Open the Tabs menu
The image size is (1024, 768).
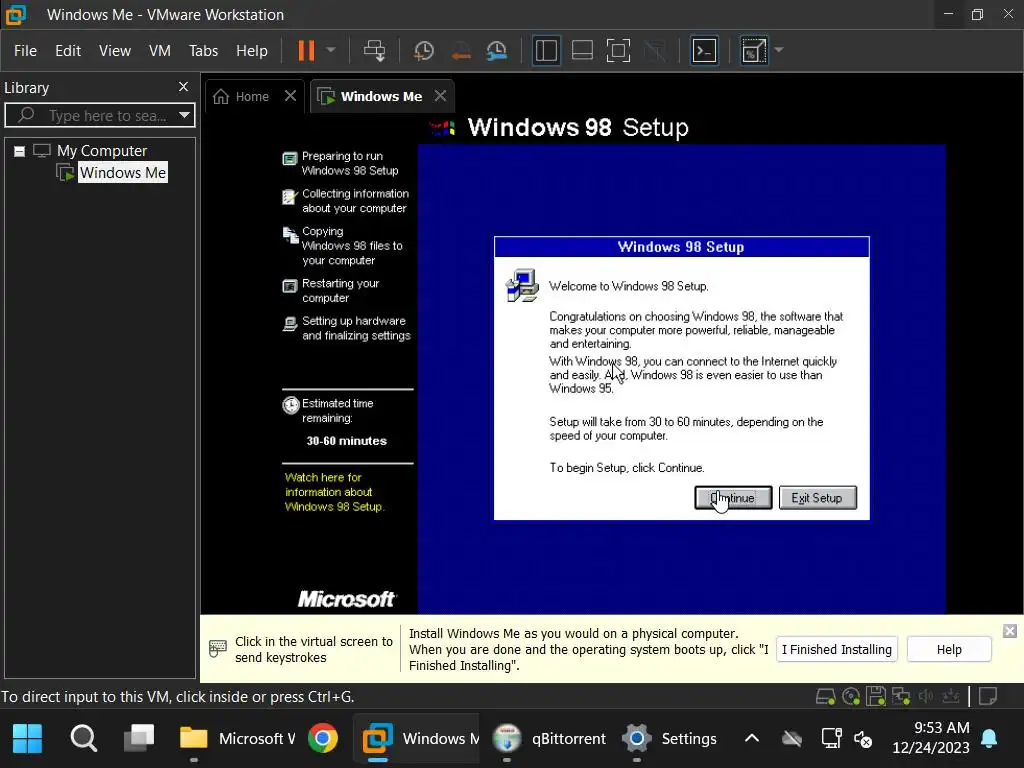coord(203,50)
